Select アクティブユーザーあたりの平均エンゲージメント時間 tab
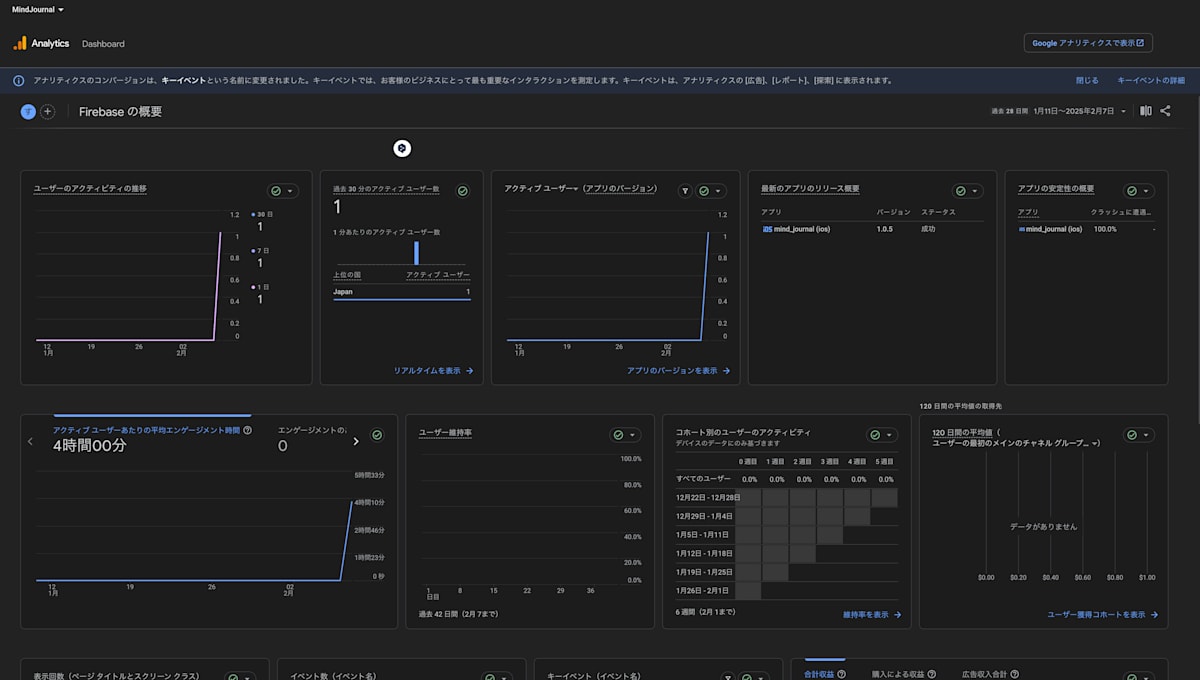This screenshot has height=680, width=1200. click(x=152, y=438)
